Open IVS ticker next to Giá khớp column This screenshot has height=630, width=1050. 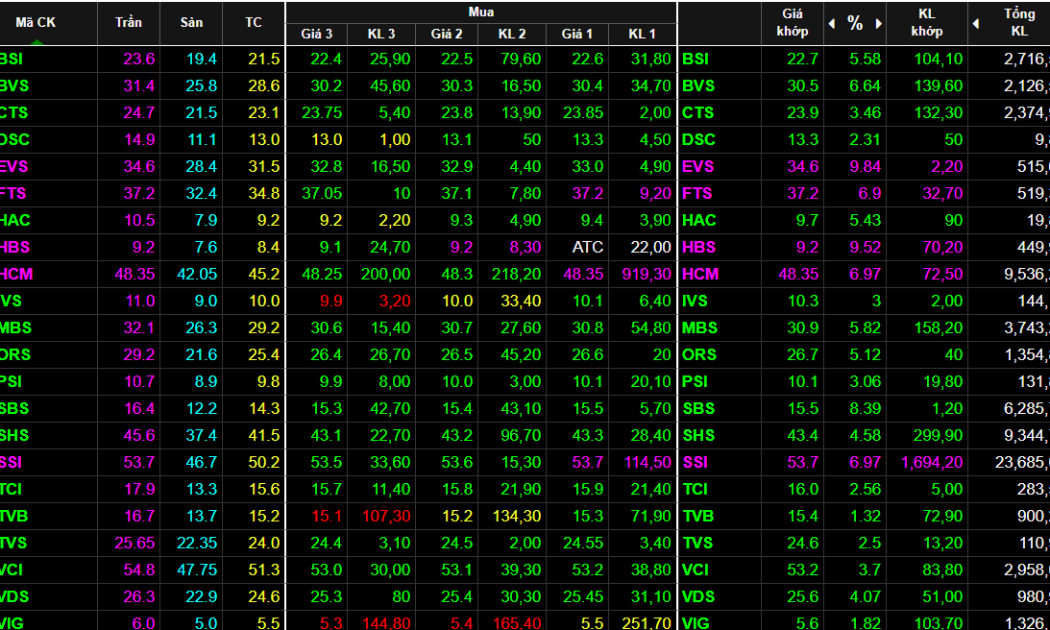coord(694,301)
